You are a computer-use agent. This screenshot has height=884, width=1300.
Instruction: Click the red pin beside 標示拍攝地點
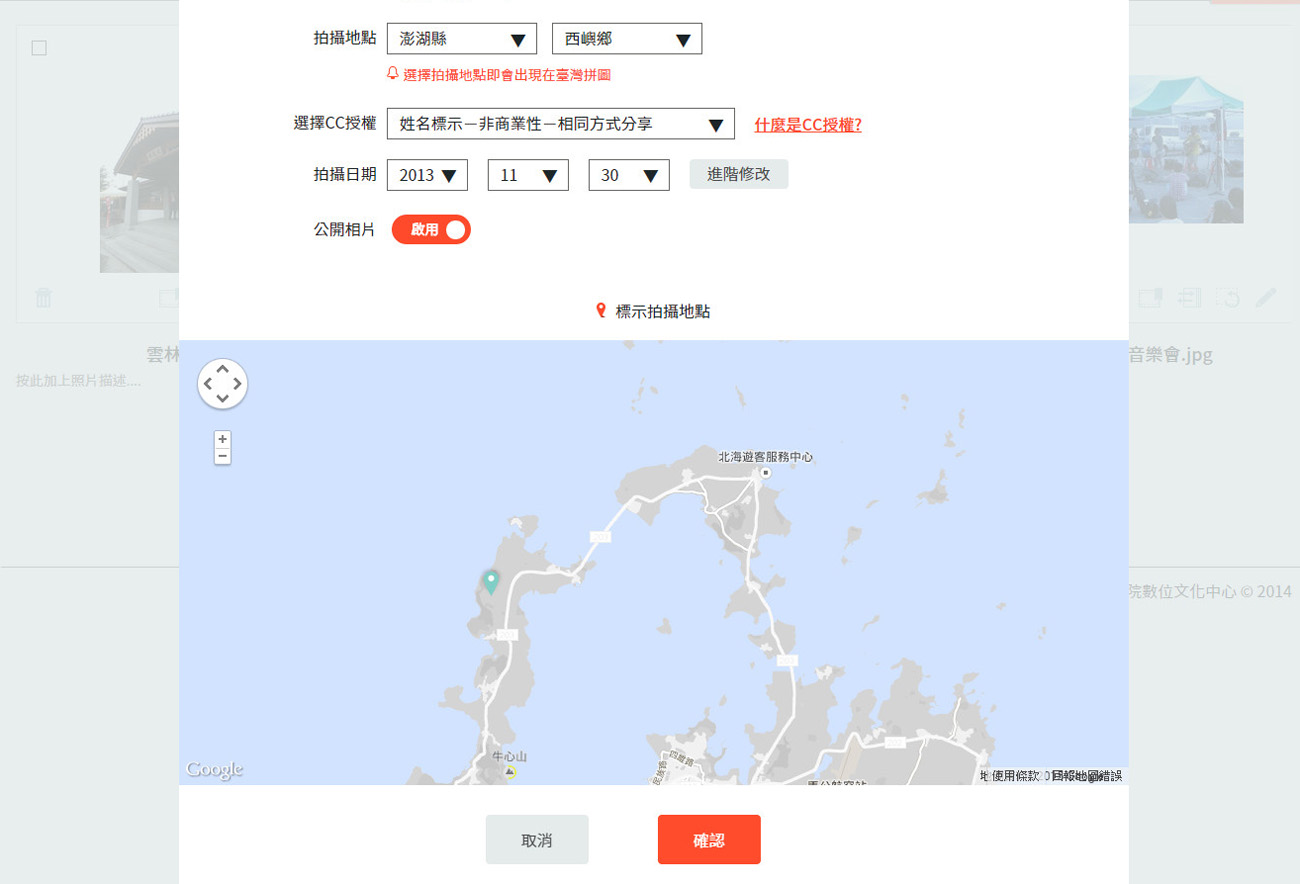[600, 311]
